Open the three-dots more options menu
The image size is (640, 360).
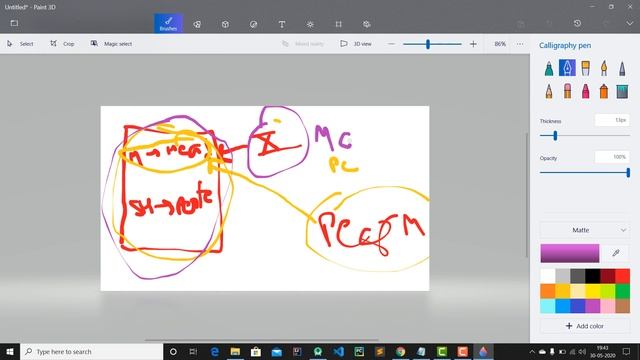tap(520, 44)
